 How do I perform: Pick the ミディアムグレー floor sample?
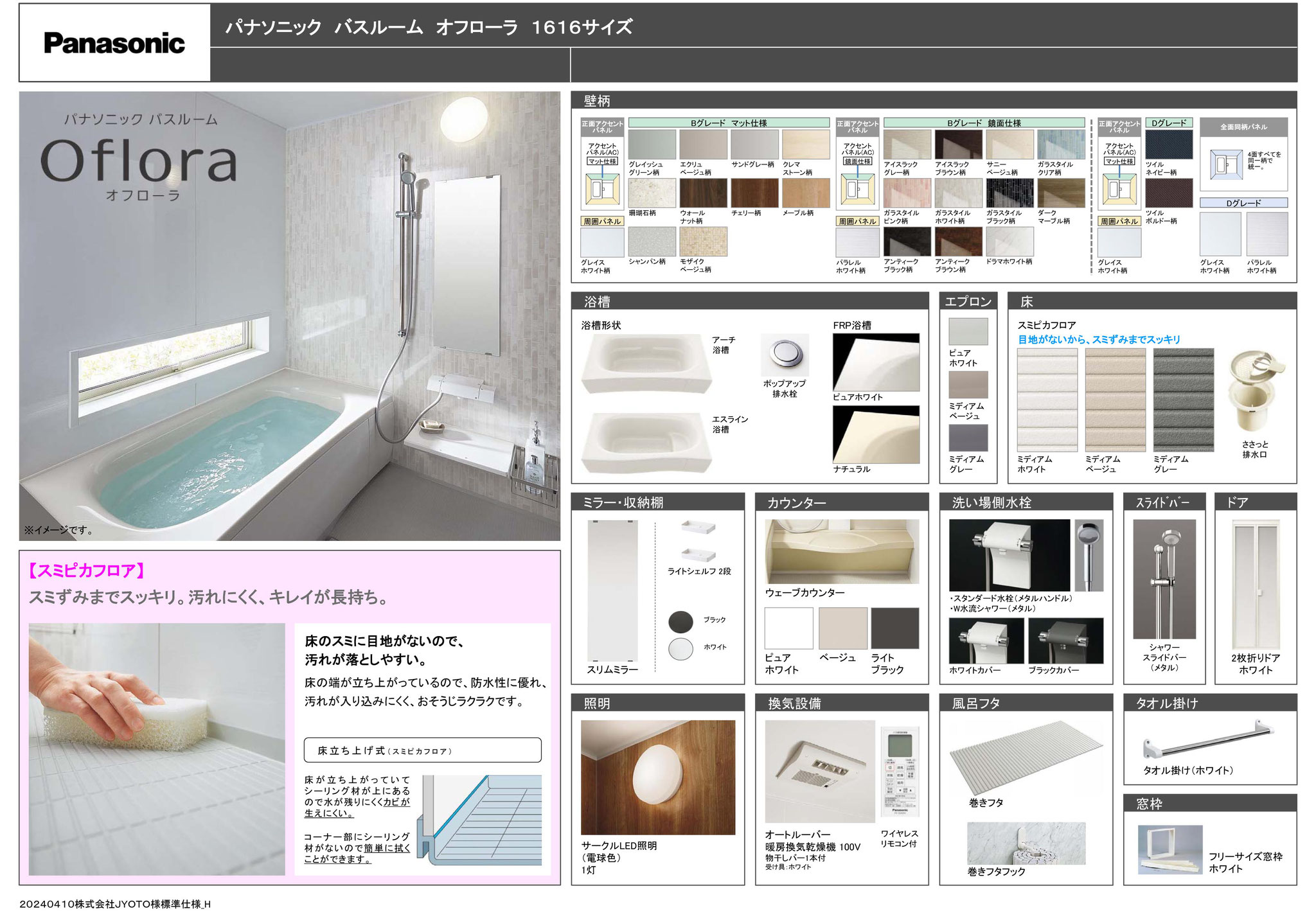click(x=1184, y=400)
